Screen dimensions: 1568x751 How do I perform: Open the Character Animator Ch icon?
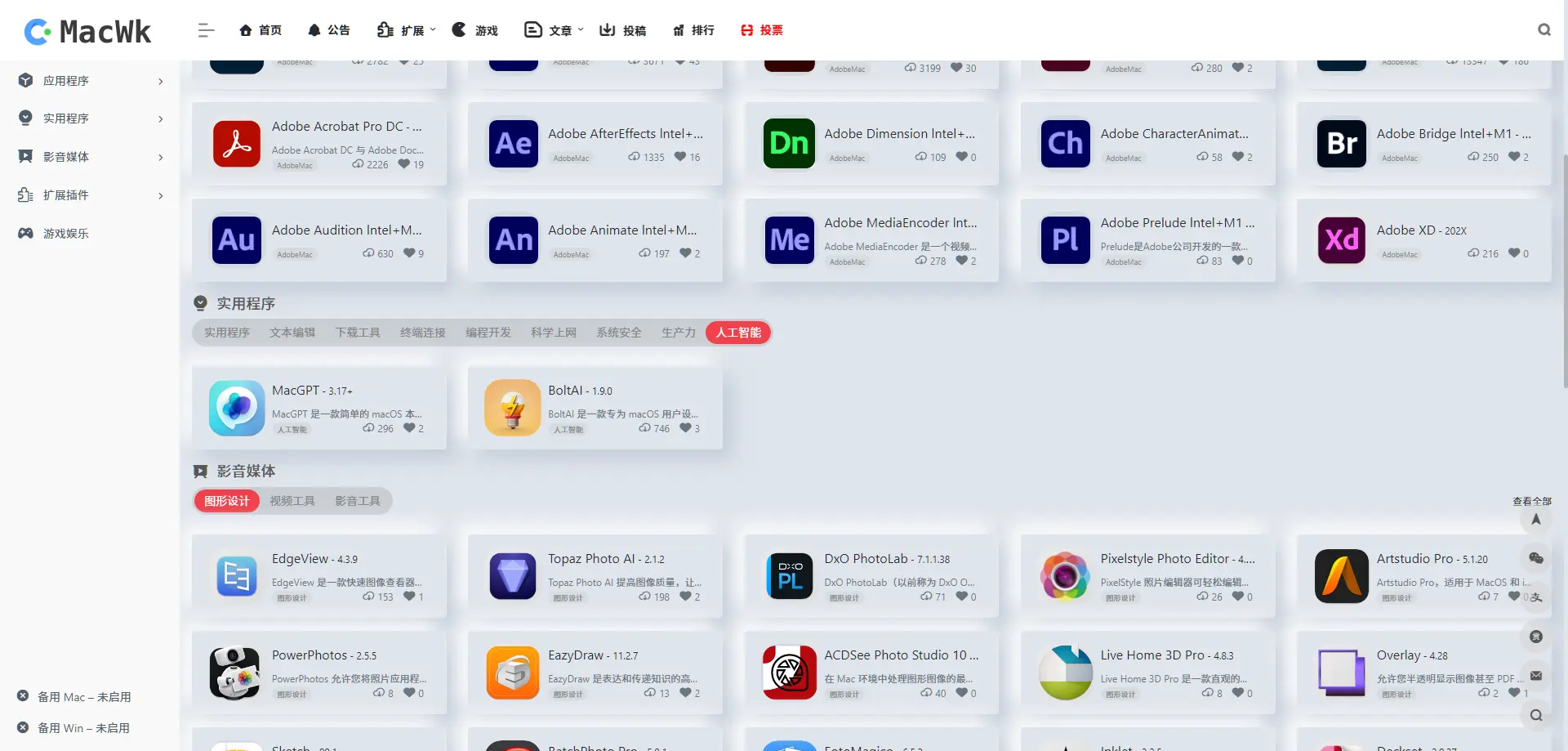[x=1065, y=144]
